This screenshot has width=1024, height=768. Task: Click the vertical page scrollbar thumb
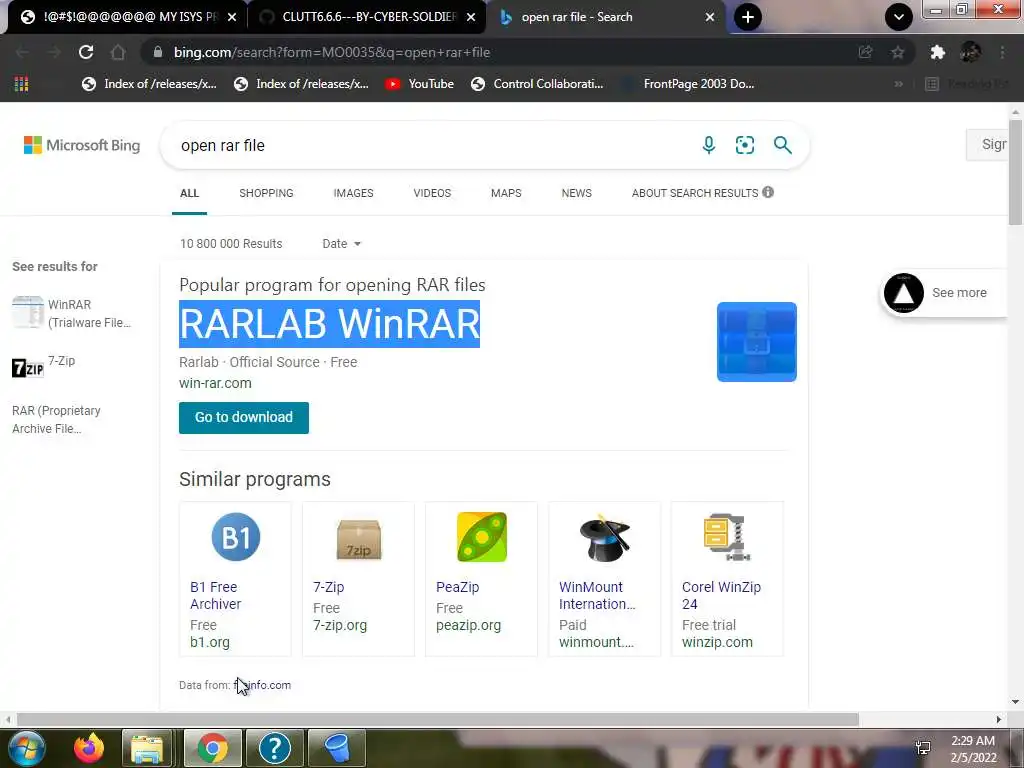point(1016,173)
